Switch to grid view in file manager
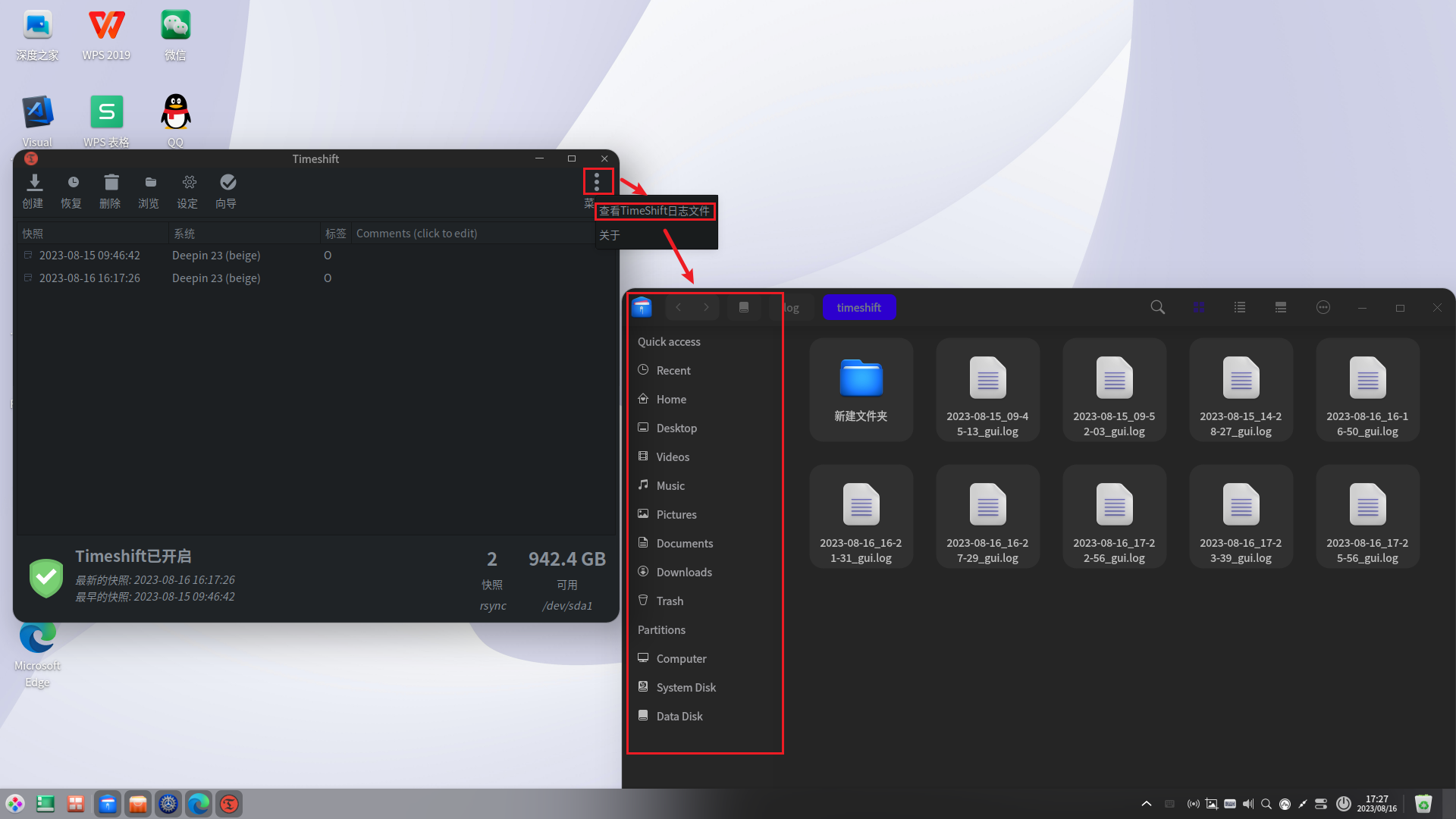 (1198, 307)
